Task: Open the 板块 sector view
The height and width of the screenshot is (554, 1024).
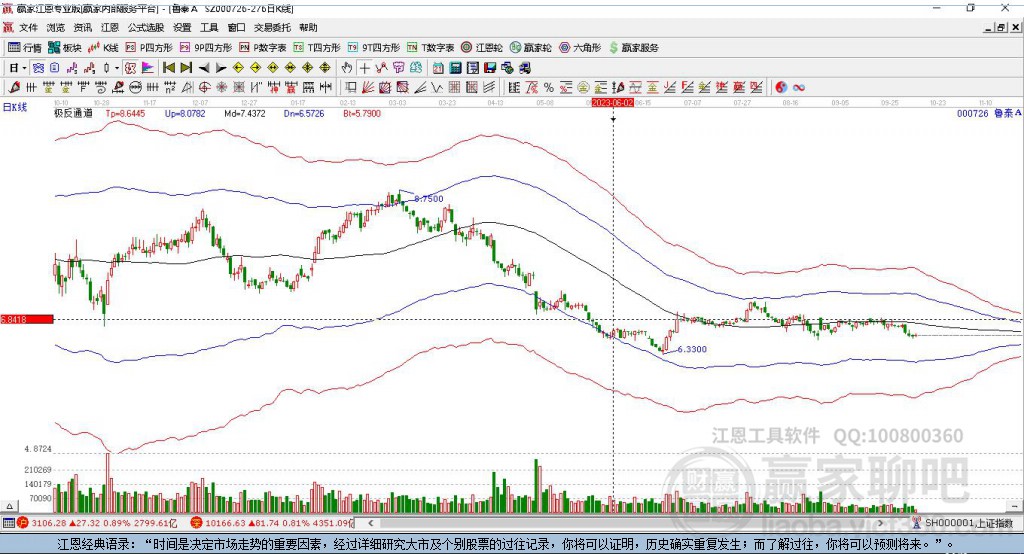Action: click(65, 48)
